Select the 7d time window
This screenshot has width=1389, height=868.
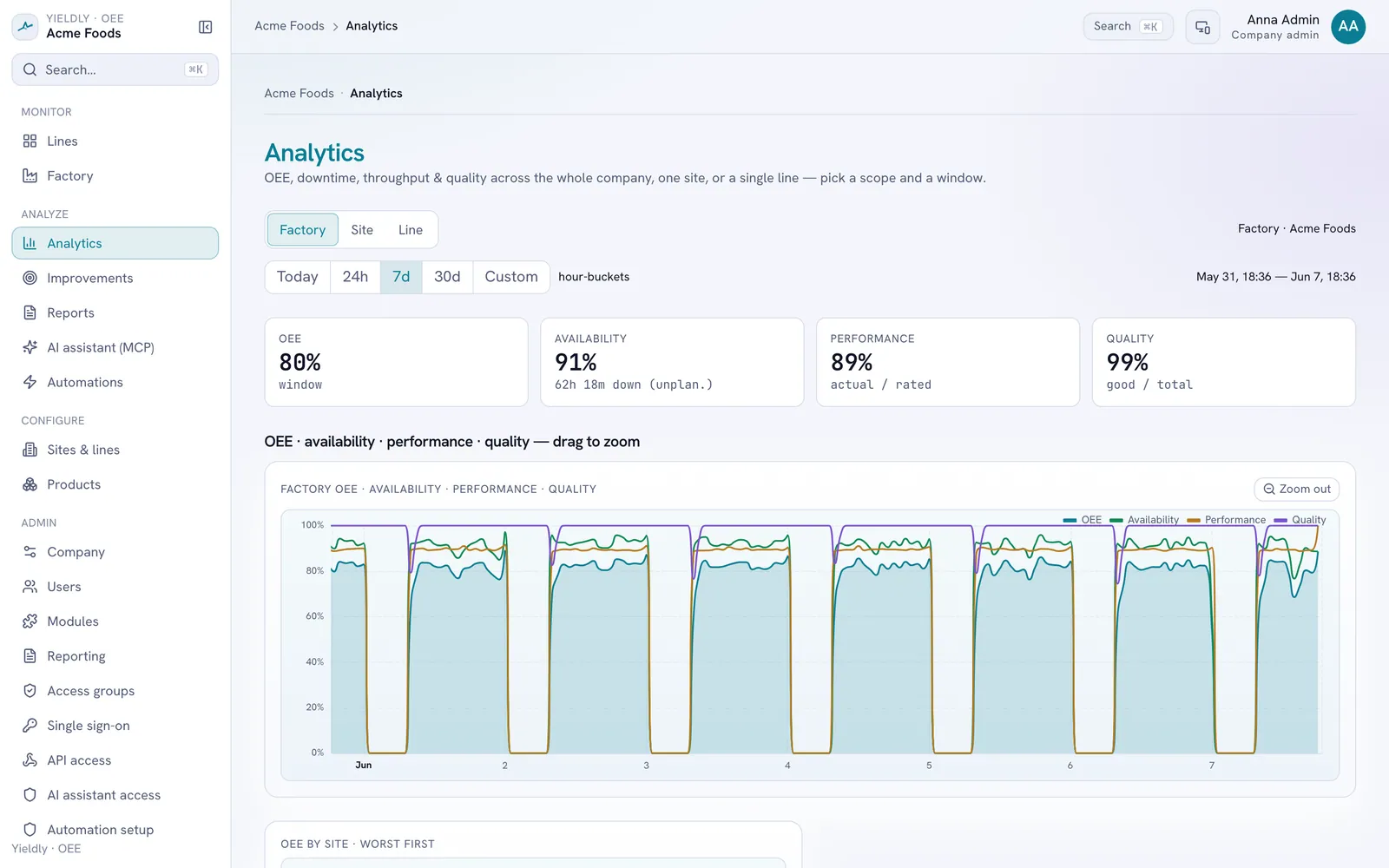coord(401,277)
